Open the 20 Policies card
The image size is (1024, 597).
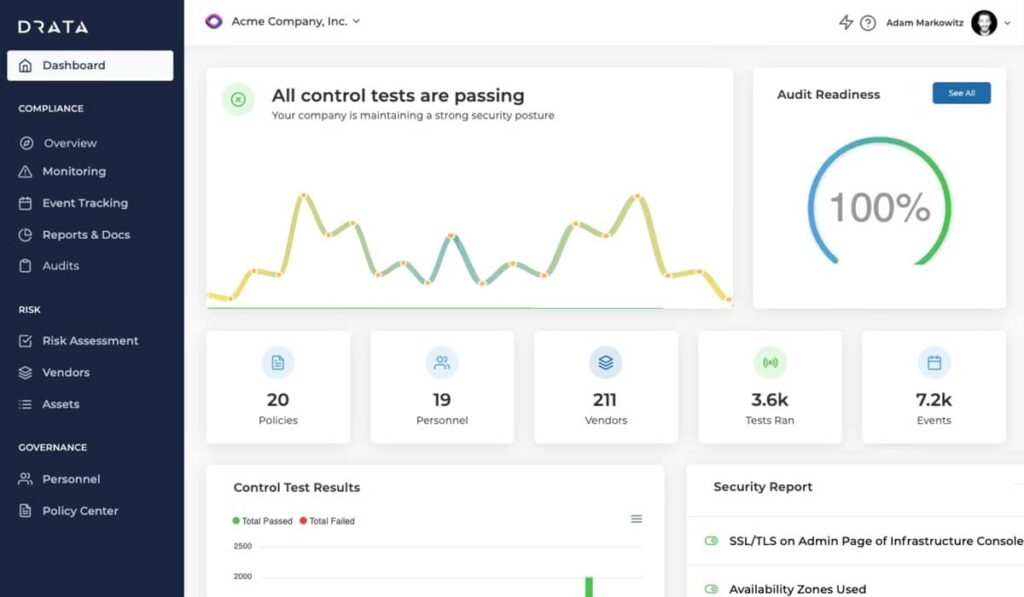tap(278, 387)
